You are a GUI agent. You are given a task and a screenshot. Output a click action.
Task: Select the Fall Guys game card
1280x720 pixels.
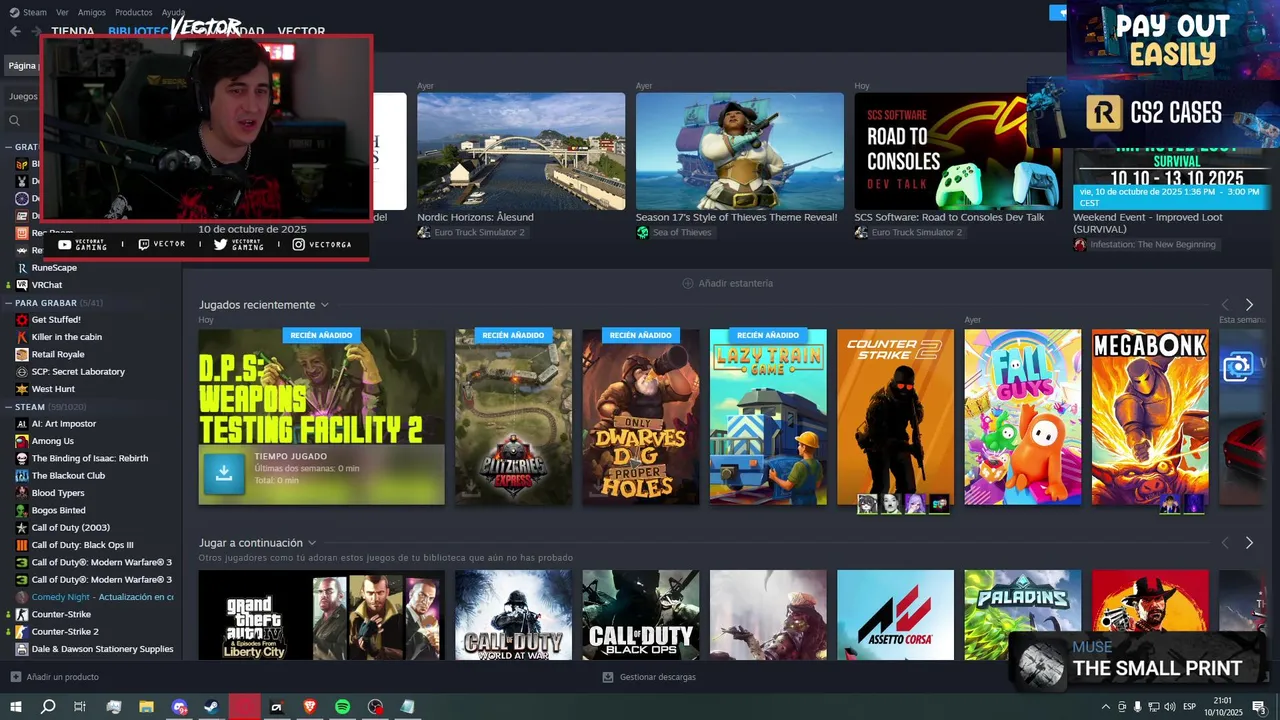(1023, 417)
